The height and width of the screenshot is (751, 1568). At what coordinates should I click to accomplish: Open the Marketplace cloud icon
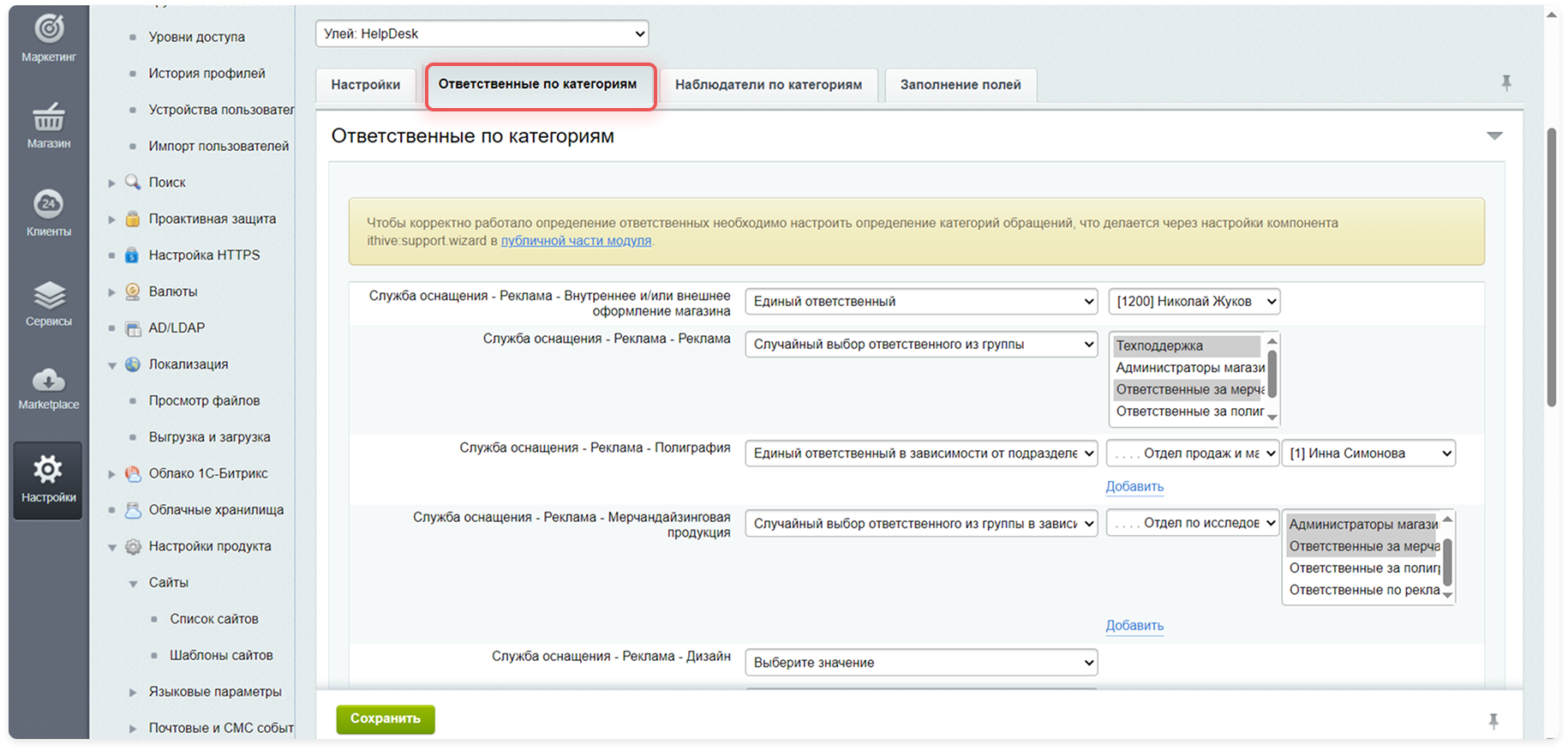[49, 380]
